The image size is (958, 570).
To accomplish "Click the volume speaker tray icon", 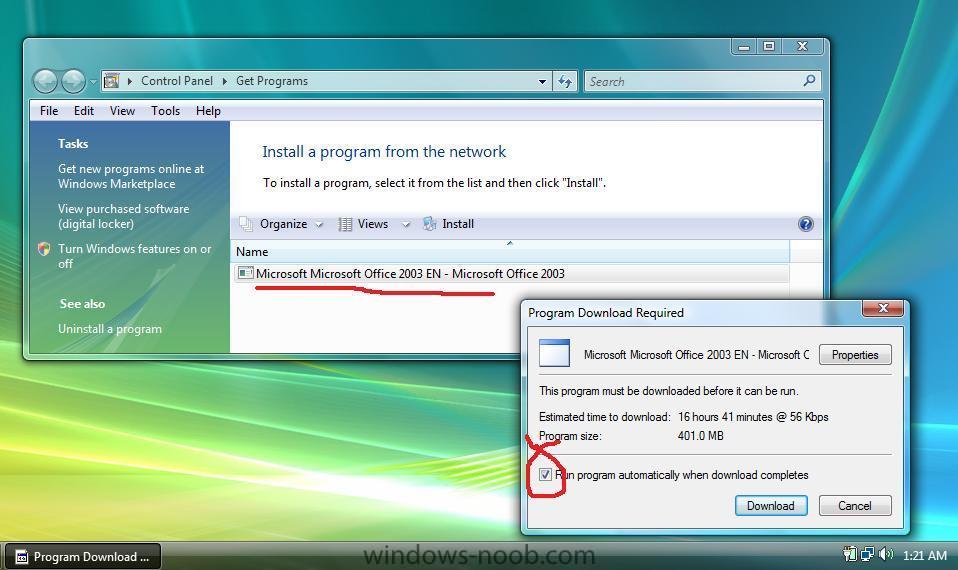I will [885, 554].
